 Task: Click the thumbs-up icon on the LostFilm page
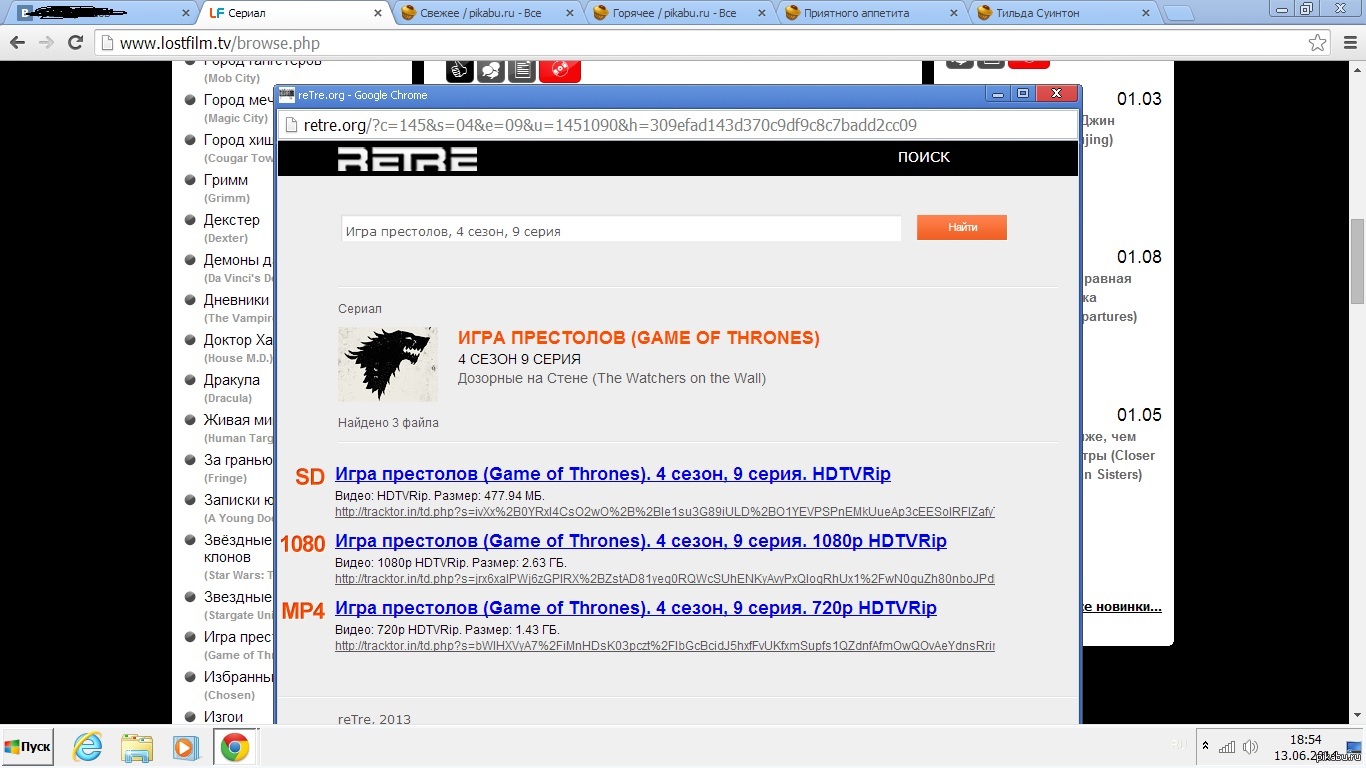click(x=460, y=70)
